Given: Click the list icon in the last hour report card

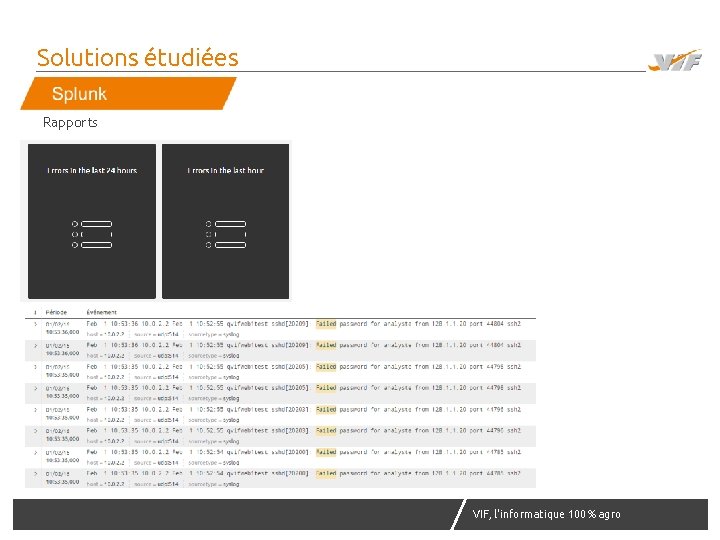Looking at the screenshot, I should point(226,234).
